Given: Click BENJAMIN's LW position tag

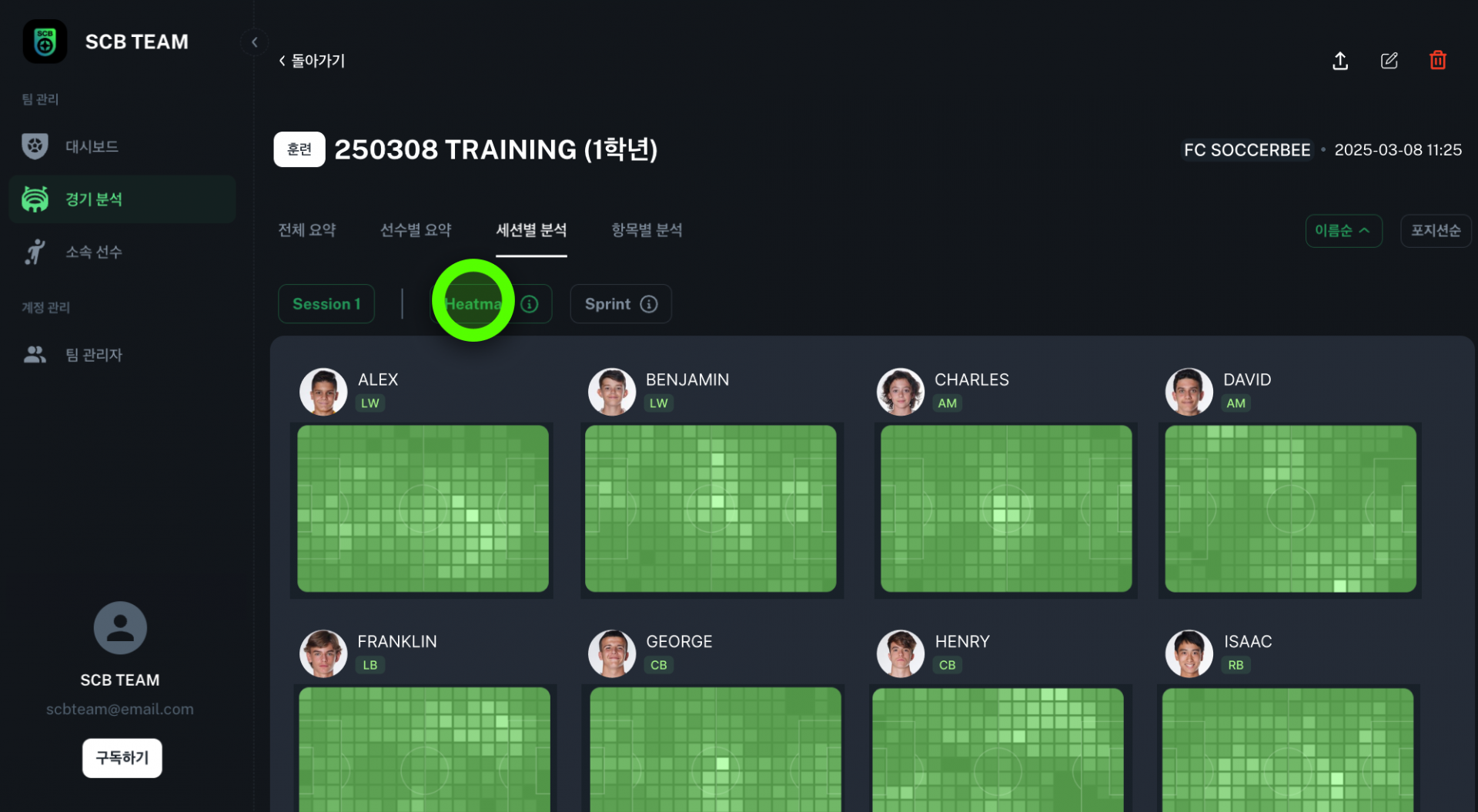Looking at the screenshot, I should pyautogui.click(x=659, y=403).
